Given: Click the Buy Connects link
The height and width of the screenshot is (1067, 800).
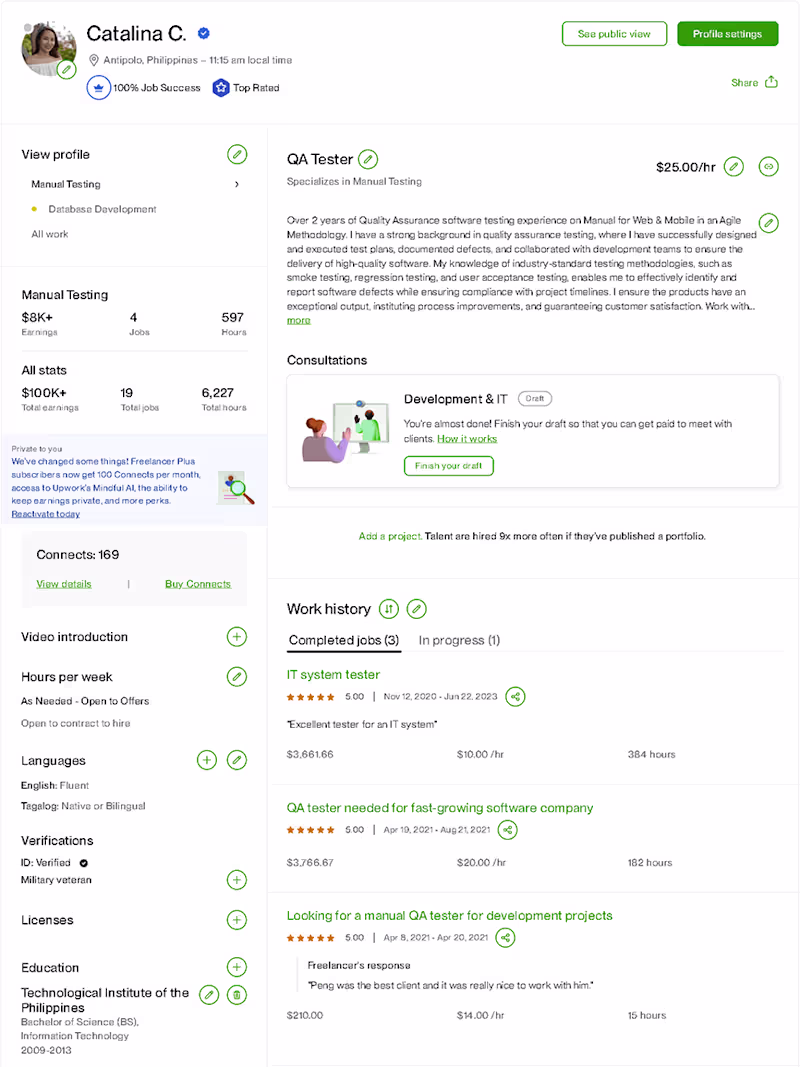Looking at the screenshot, I should point(197,584).
